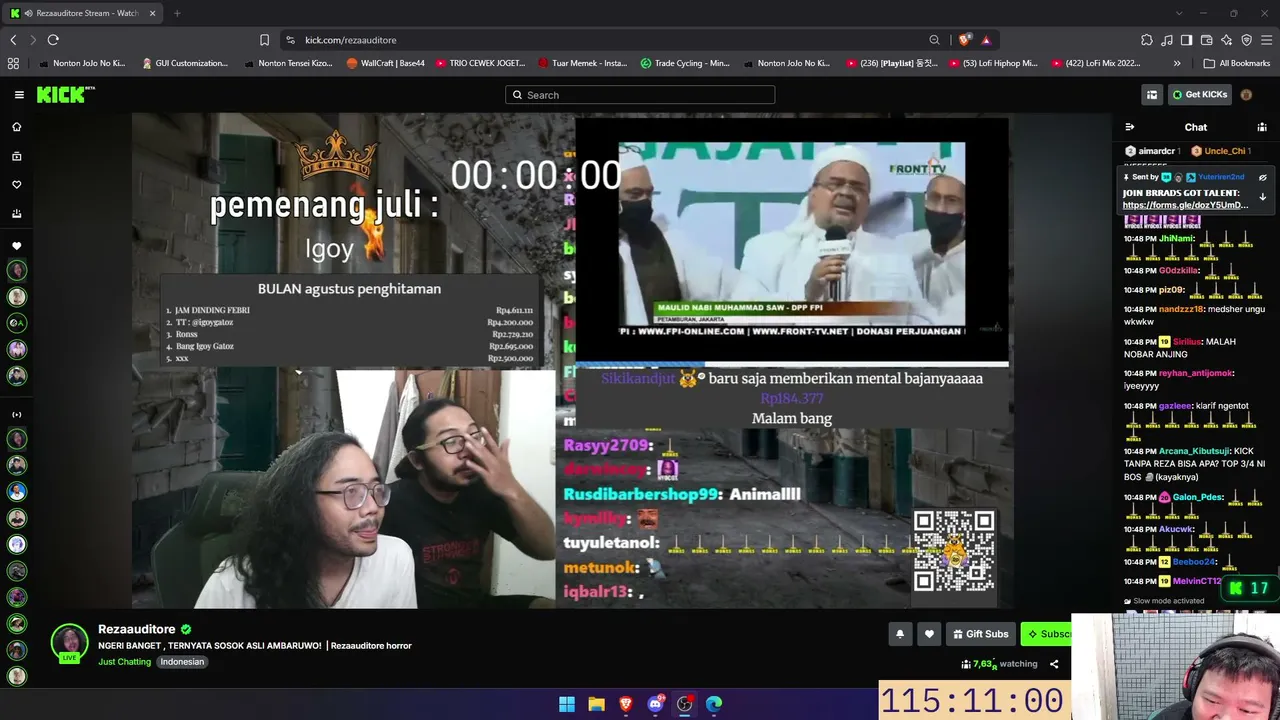Viewport: 1280px width, 720px height.
Task: Open the All Bookmarks folder
Action: [x=1237, y=63]
